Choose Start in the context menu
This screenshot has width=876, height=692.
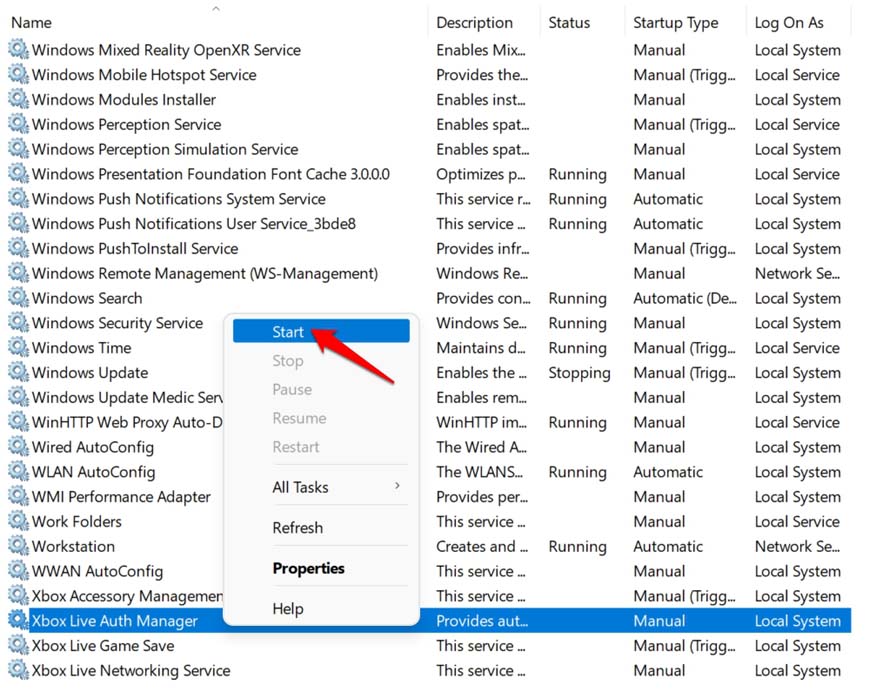point(321,331)
